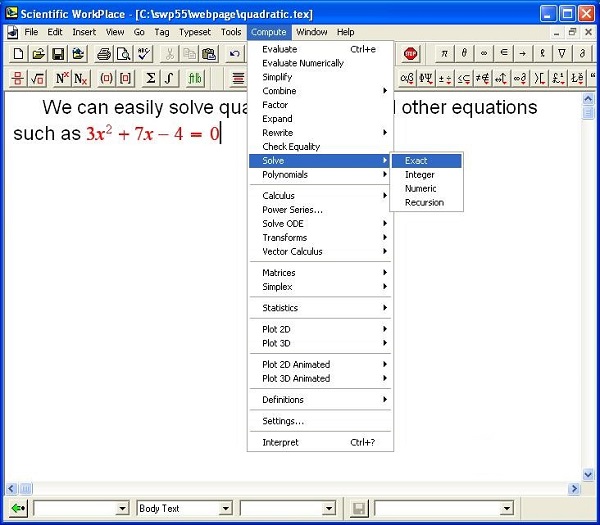Expand the Calculus submenu
This screenshot has height=525, width=600.
pos(320,196)
